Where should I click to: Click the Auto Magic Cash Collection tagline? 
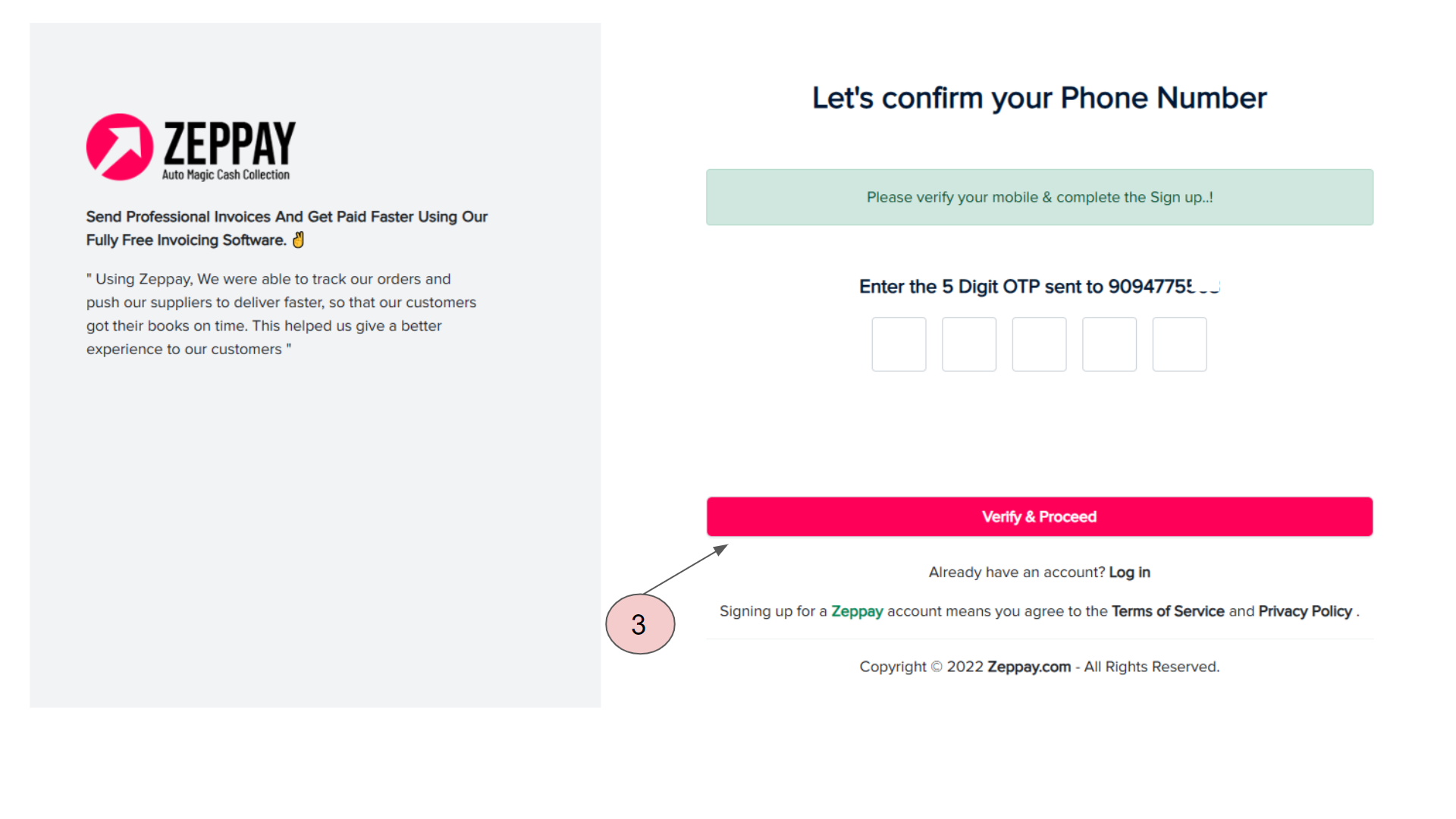coord(226,175)
